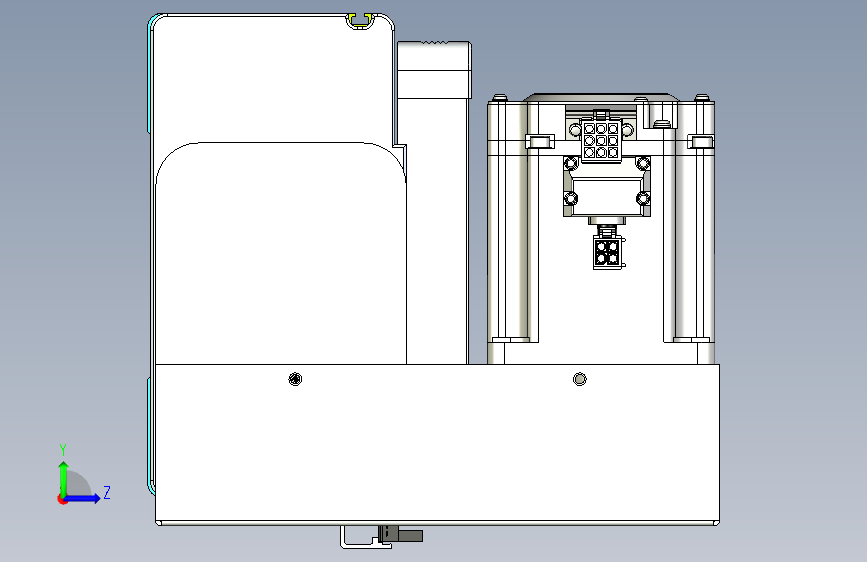867x562 pixels.
Task: Click the blue Z axis arrow of the triad
Action: 82,498
